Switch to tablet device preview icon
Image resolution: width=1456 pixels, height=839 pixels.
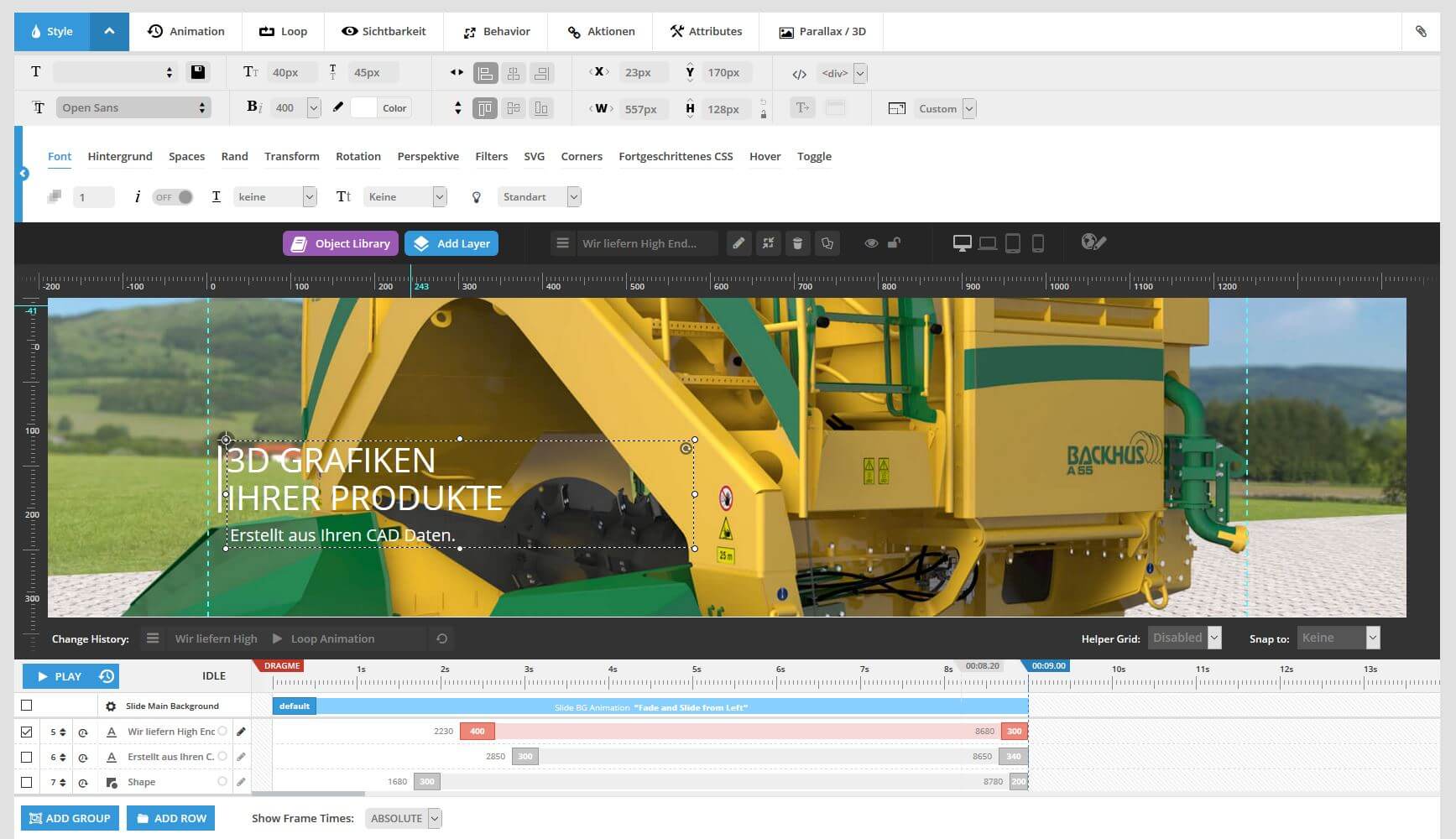pyautogui.click(x=1013, y=243)
